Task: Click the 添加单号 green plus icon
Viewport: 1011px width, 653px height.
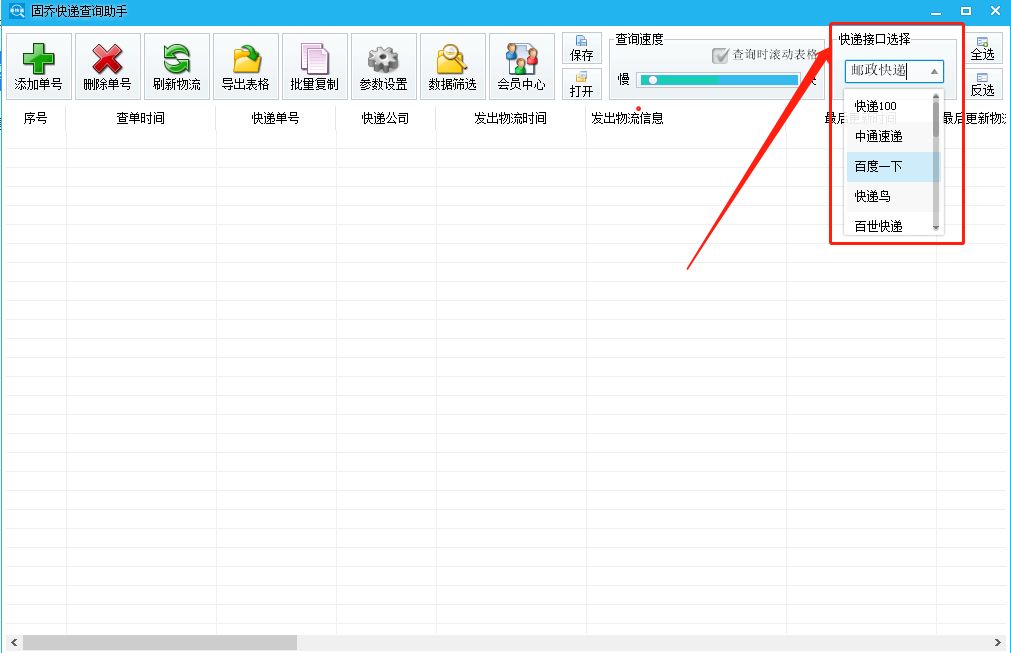Action: tap(39, 59)
